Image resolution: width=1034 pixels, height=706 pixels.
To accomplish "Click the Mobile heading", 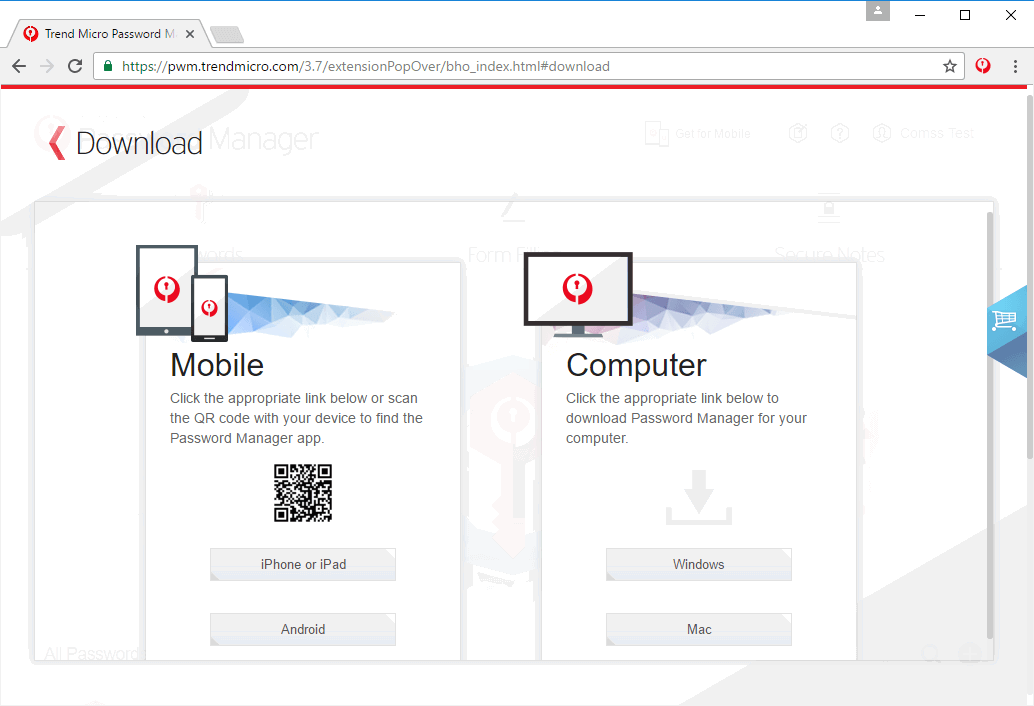I will click(x=217, y=365).
